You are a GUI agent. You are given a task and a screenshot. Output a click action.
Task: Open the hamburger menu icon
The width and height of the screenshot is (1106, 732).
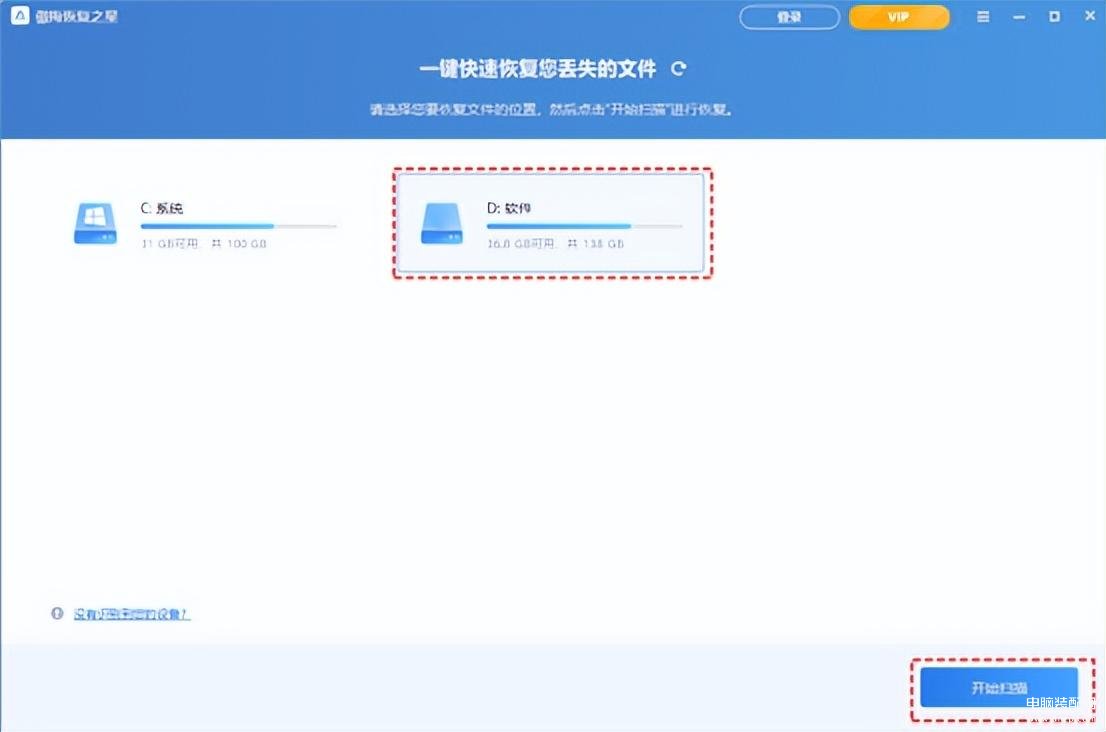(x=983, y=16)
